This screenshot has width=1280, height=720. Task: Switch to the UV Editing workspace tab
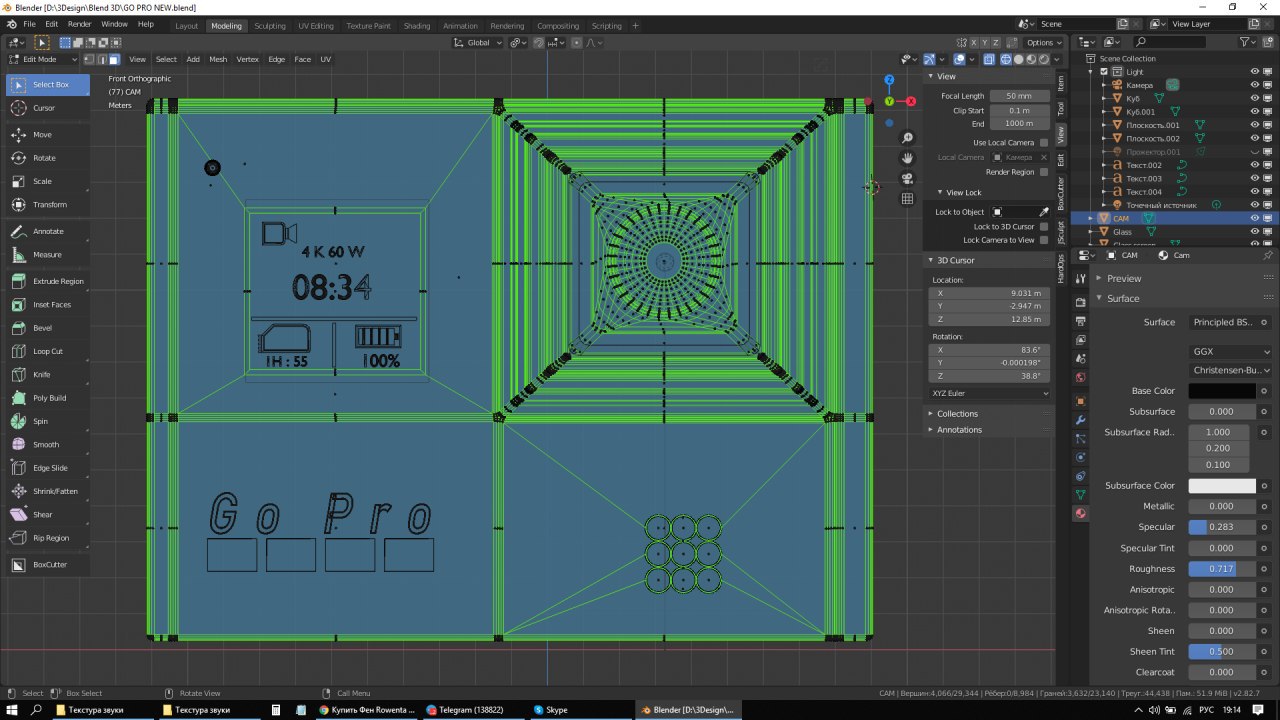pyautogui.click(x=316, y=26)
